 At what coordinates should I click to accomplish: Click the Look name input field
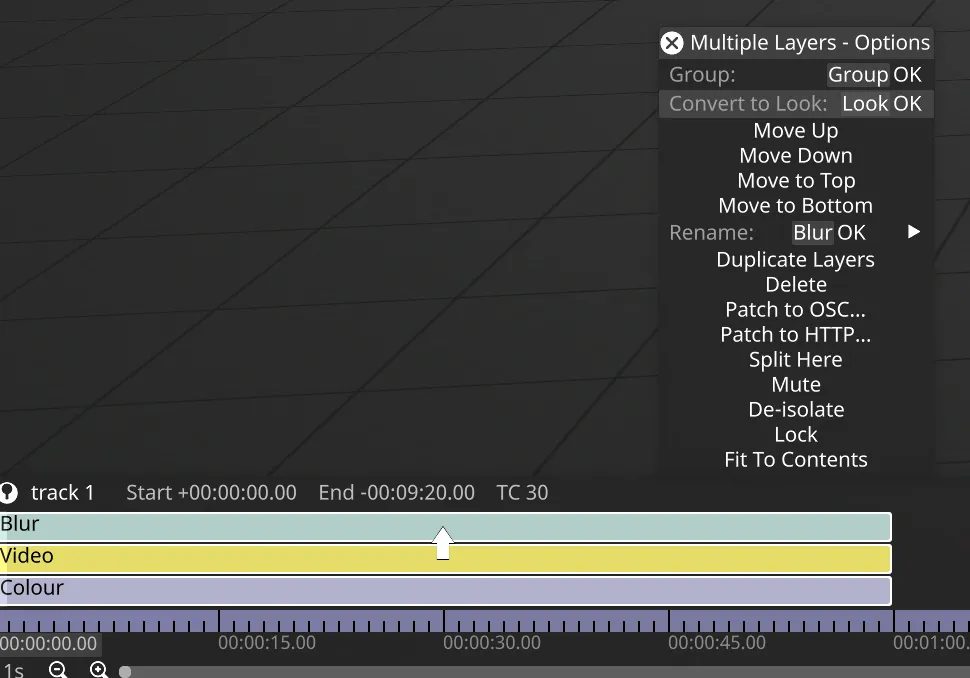tap(865, 104)
